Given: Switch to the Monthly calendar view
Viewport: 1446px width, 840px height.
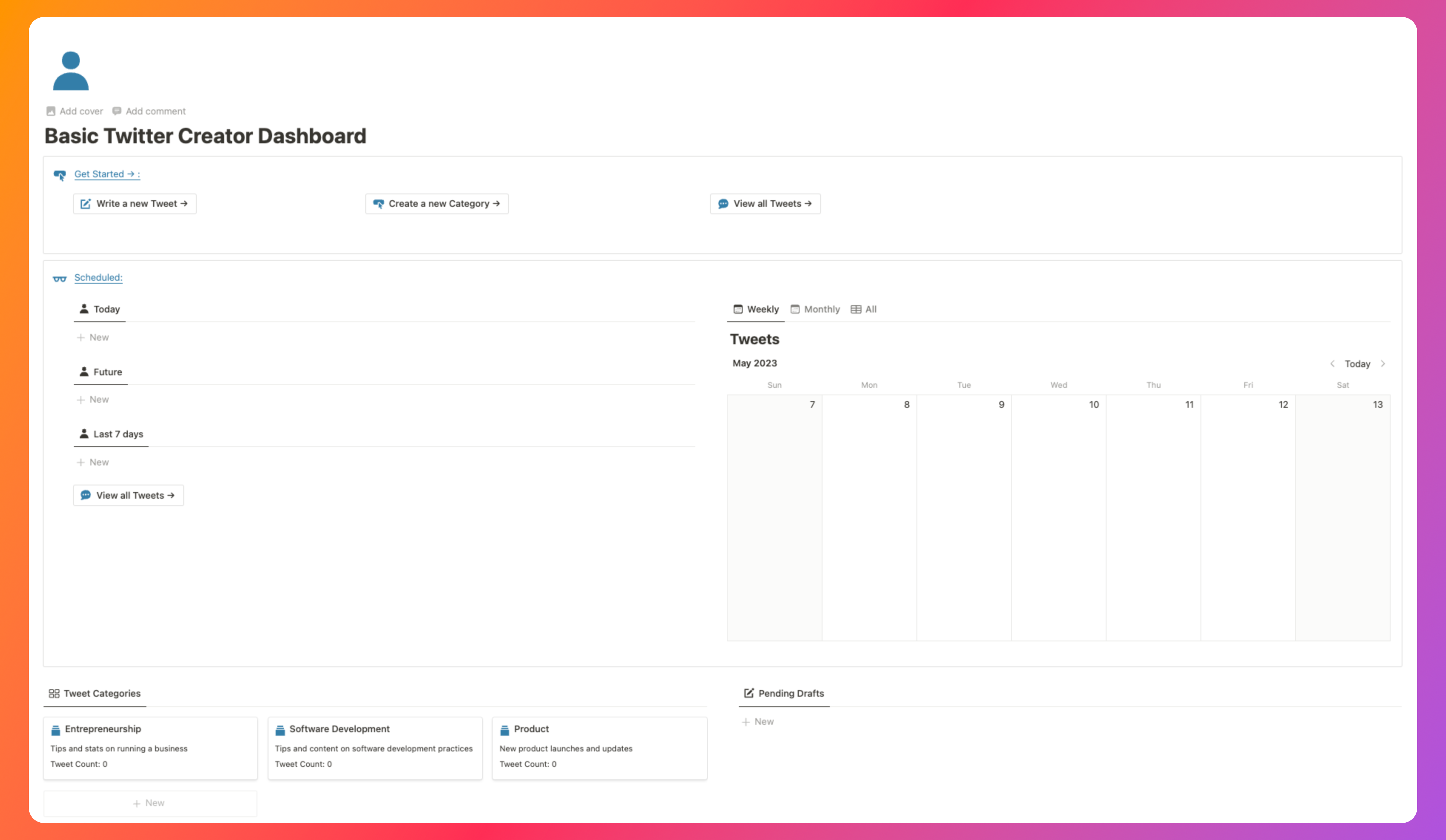Looking at the screenshot, I should [x=815, y=309].
